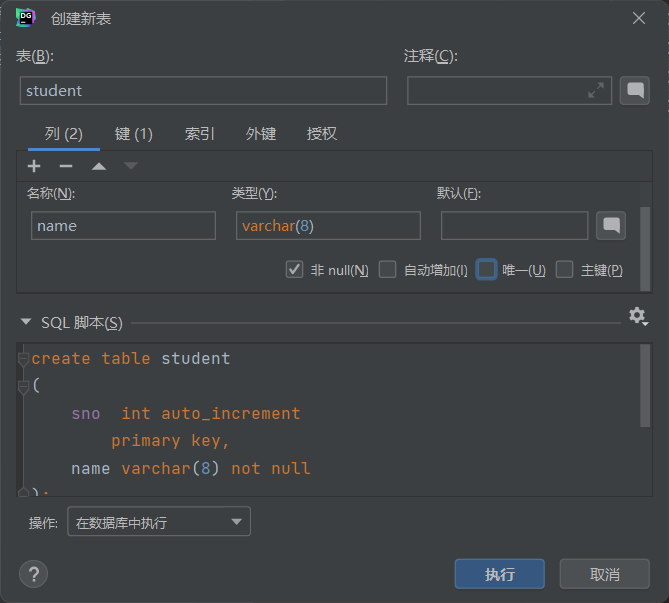The height and width of the screenshot is (603, 669).
Task: Open the 索引 tab
Action: 199,134
